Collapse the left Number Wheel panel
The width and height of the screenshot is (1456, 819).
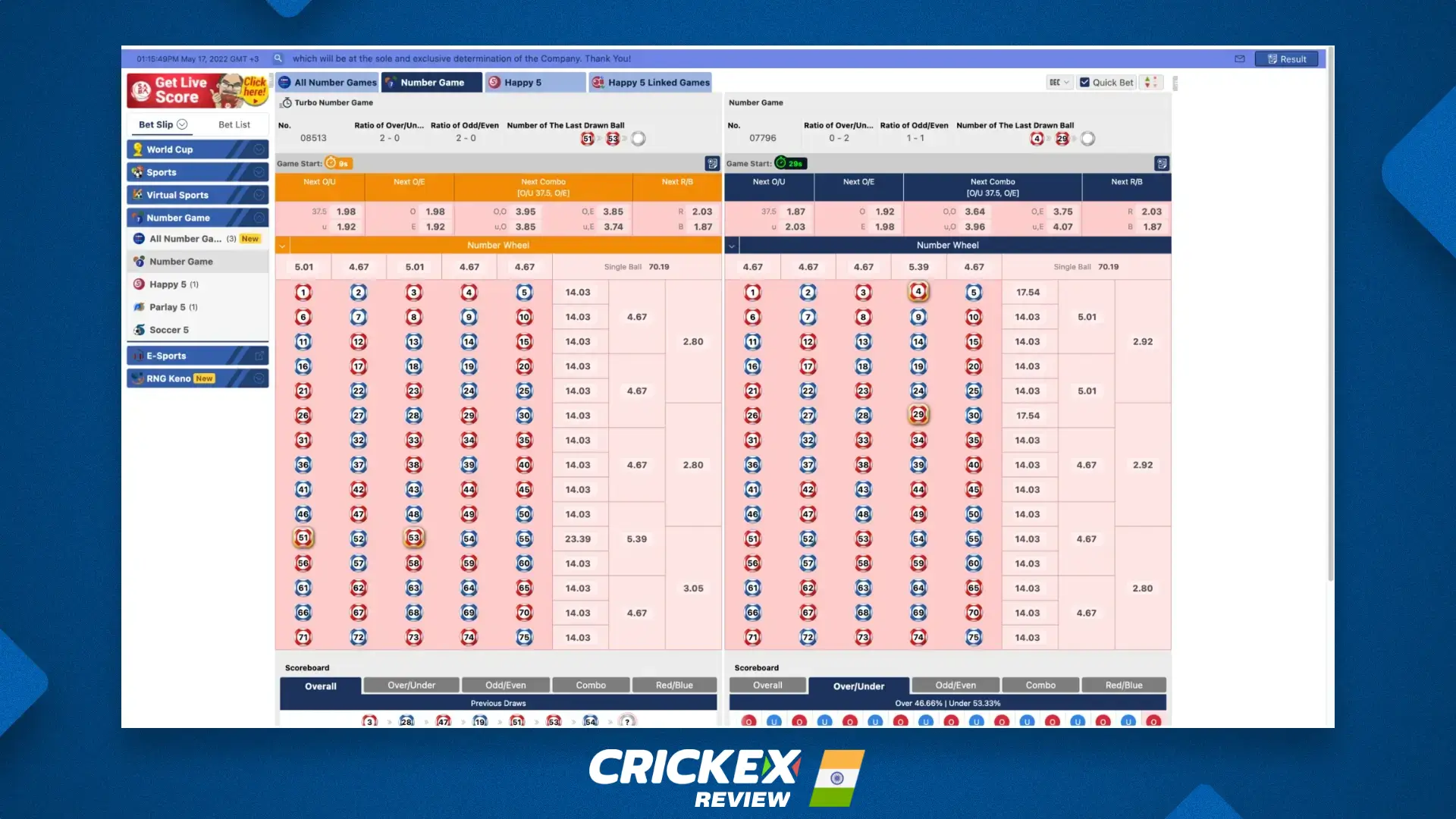pyautogui.click(x=283, y=245)
